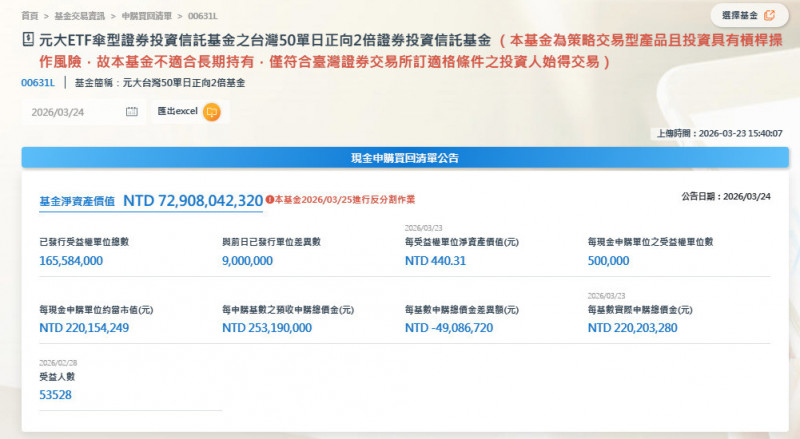Viewport: 800px width, 439px height.
Task: Select 受益人數 value 53528
Action: pos(56,395)
